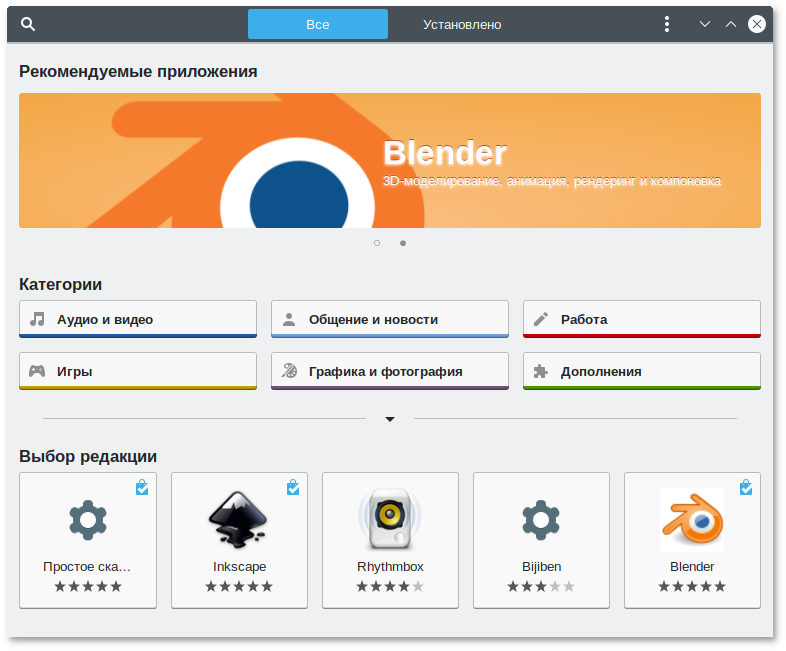Click the Bijiben star rating

(541, 586)
